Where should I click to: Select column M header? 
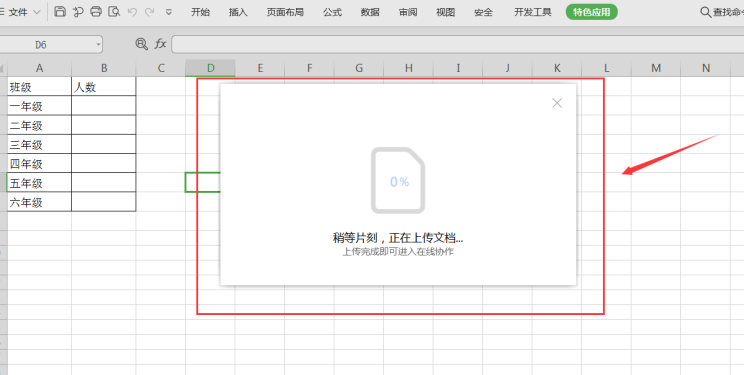point(656,68)
